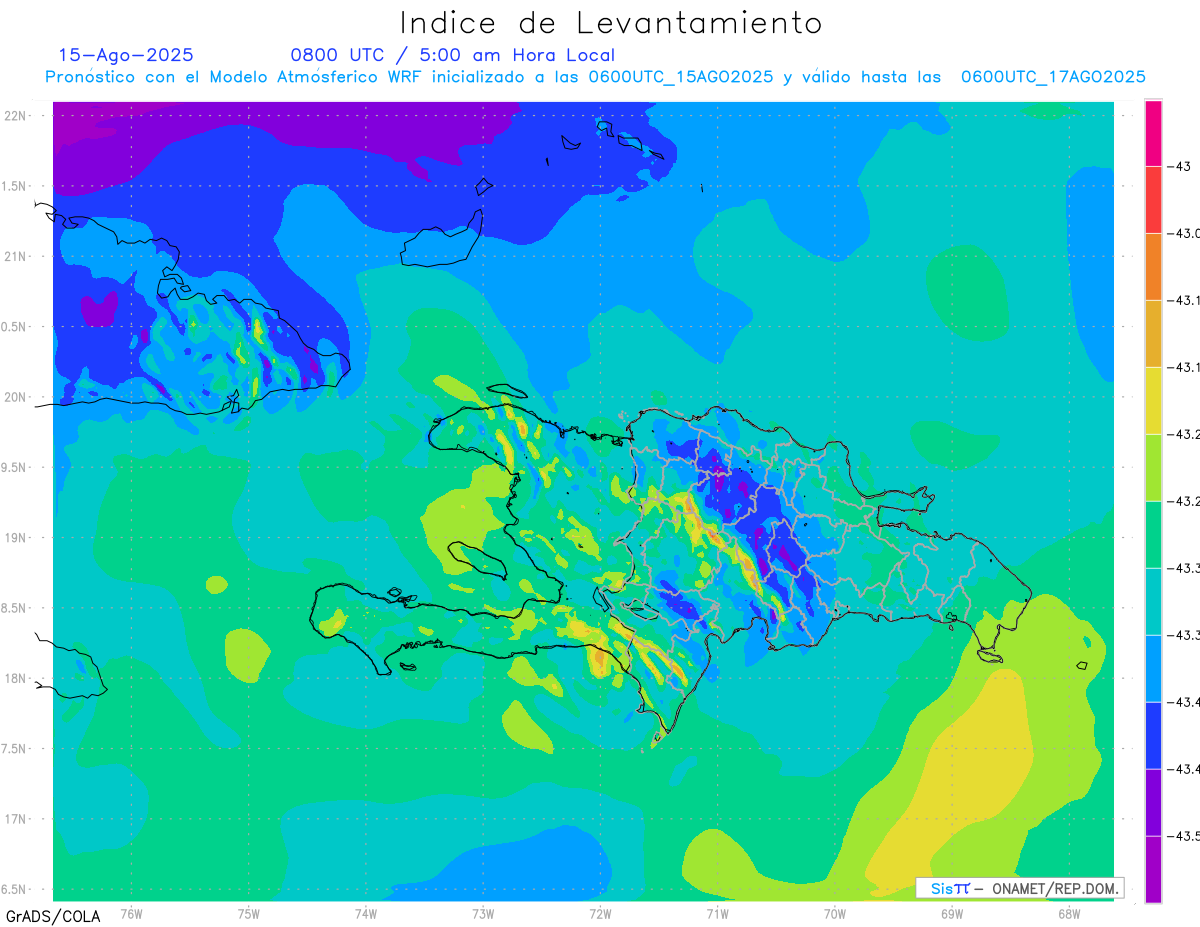Select the date text '15-Ago-2025'

[126, 55]
